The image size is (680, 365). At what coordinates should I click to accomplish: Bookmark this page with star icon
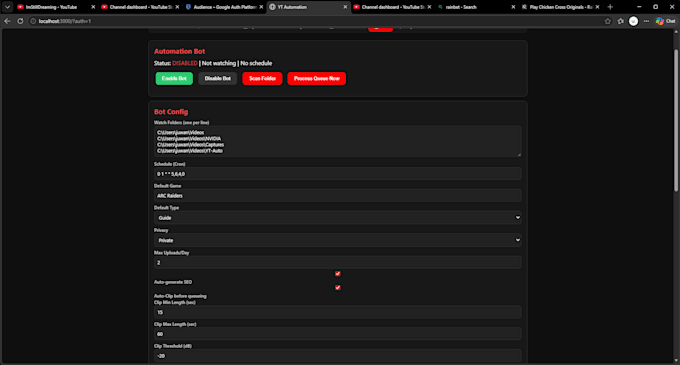(608, 21)
